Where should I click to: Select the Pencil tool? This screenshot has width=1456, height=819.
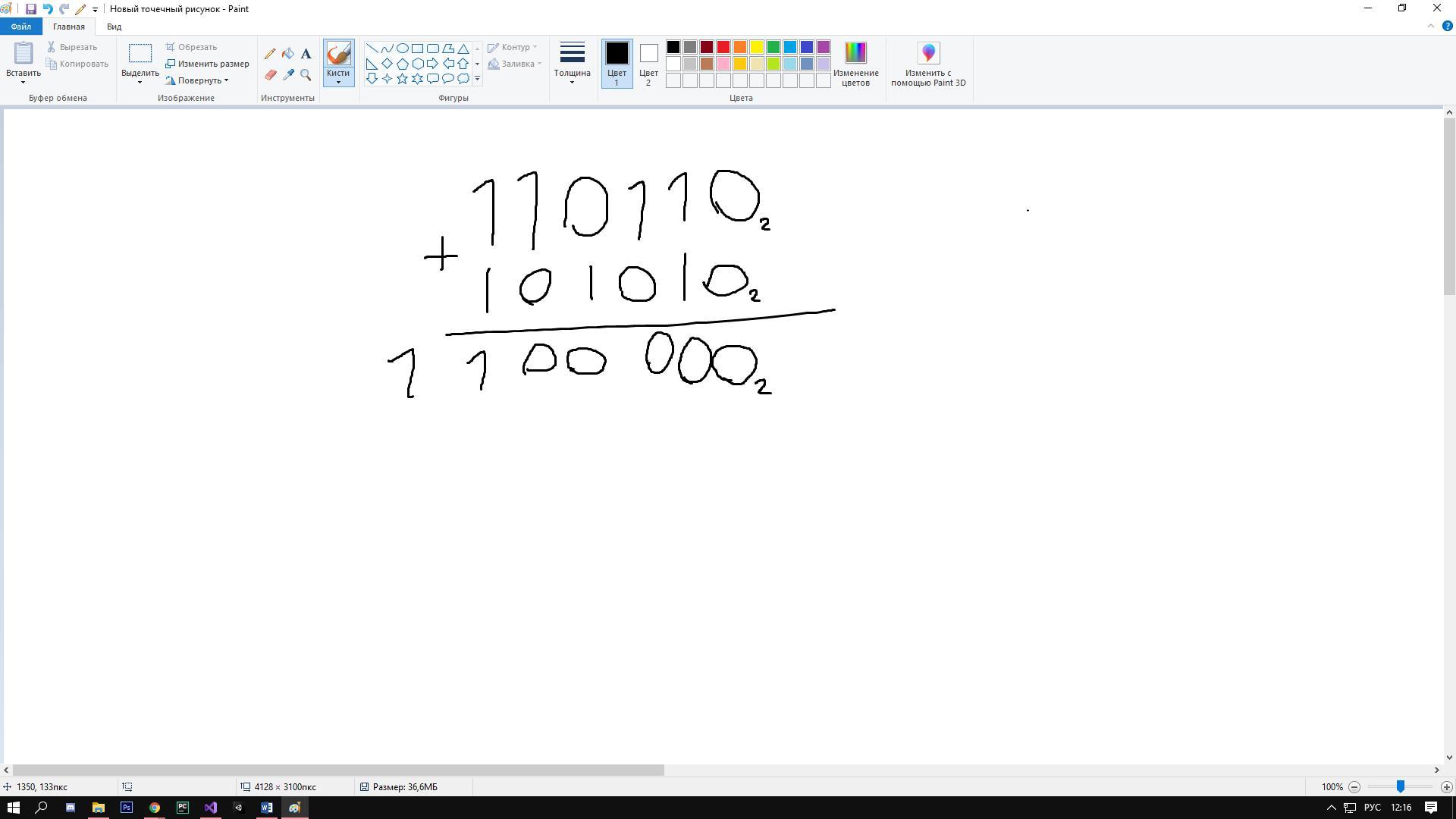[x=270, y=54]
